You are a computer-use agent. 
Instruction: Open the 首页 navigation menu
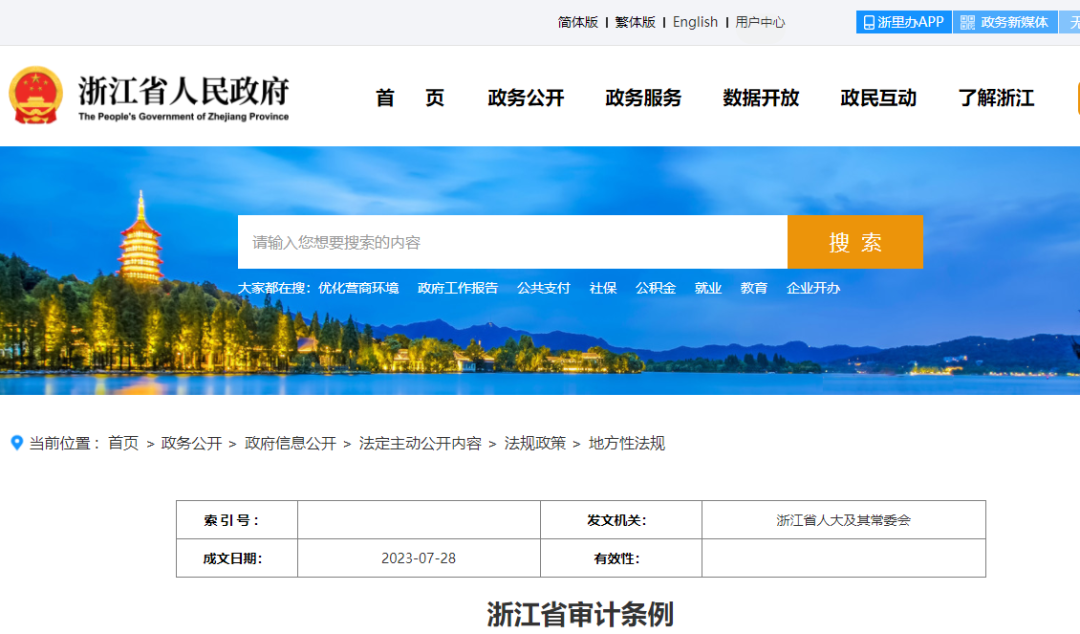(410, 98)
